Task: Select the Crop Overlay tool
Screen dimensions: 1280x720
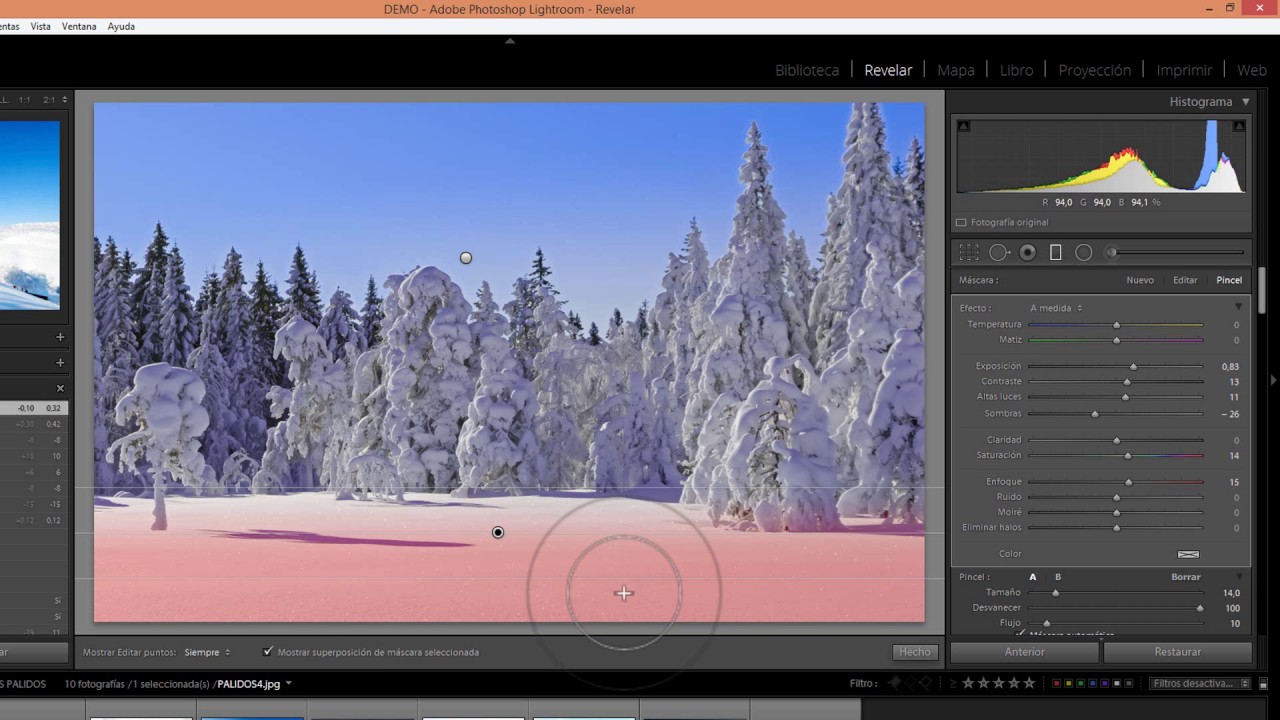Action: (969, 253)
